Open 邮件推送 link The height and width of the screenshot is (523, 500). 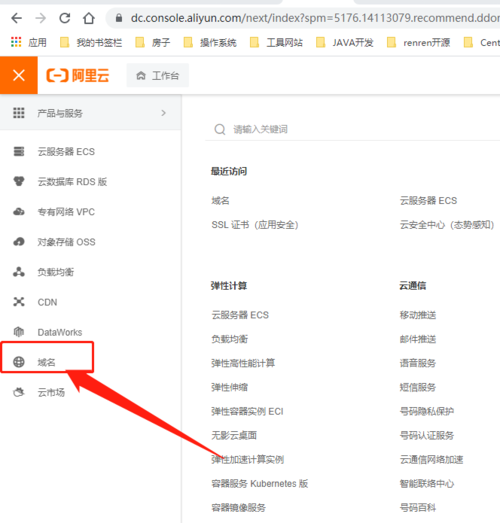click(418, 339)
